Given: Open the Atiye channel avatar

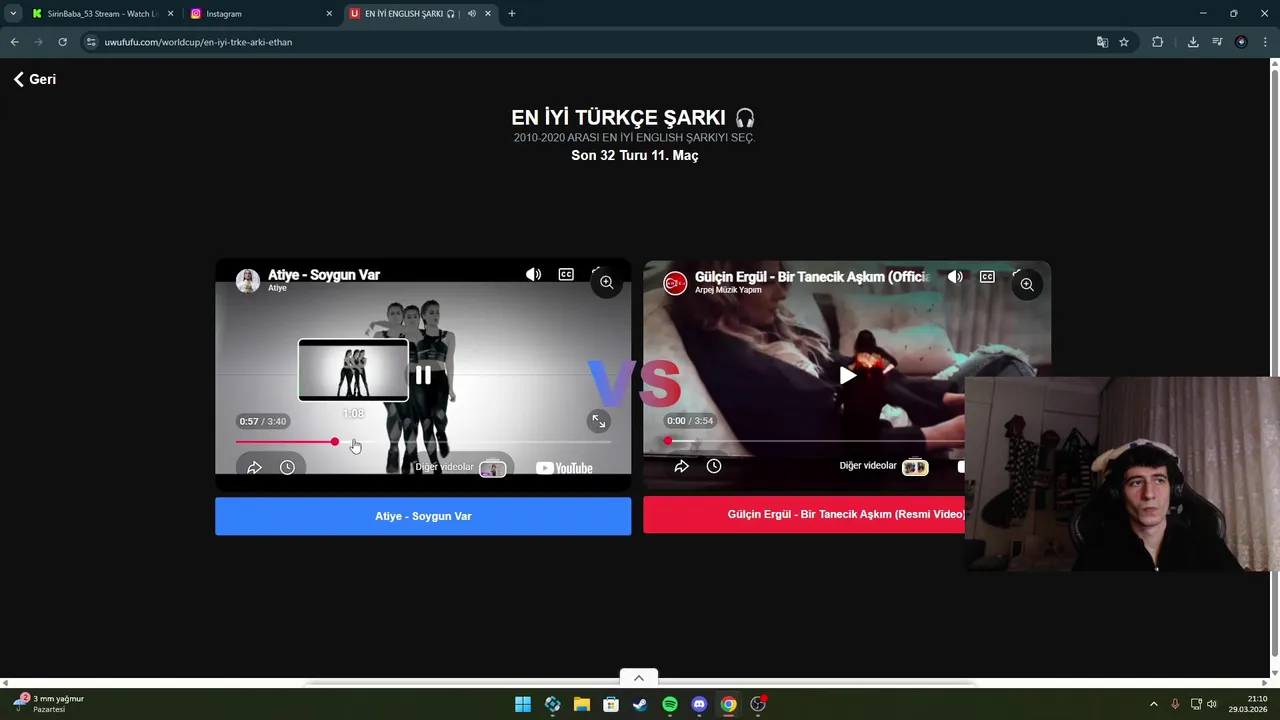Looking at the screenshot, I should click(x=247, y=280).
